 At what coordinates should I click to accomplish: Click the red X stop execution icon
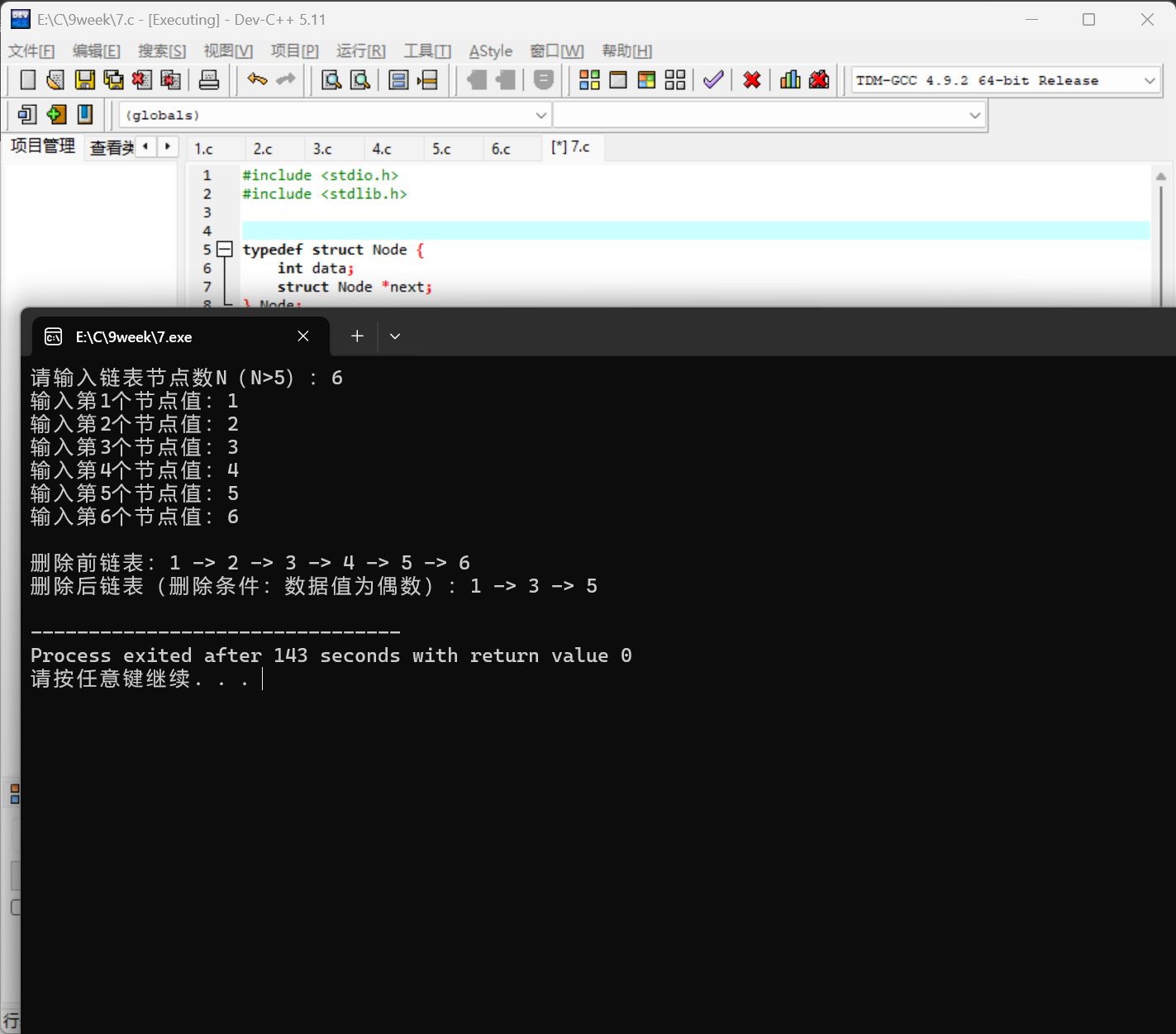tap(752, 80)
